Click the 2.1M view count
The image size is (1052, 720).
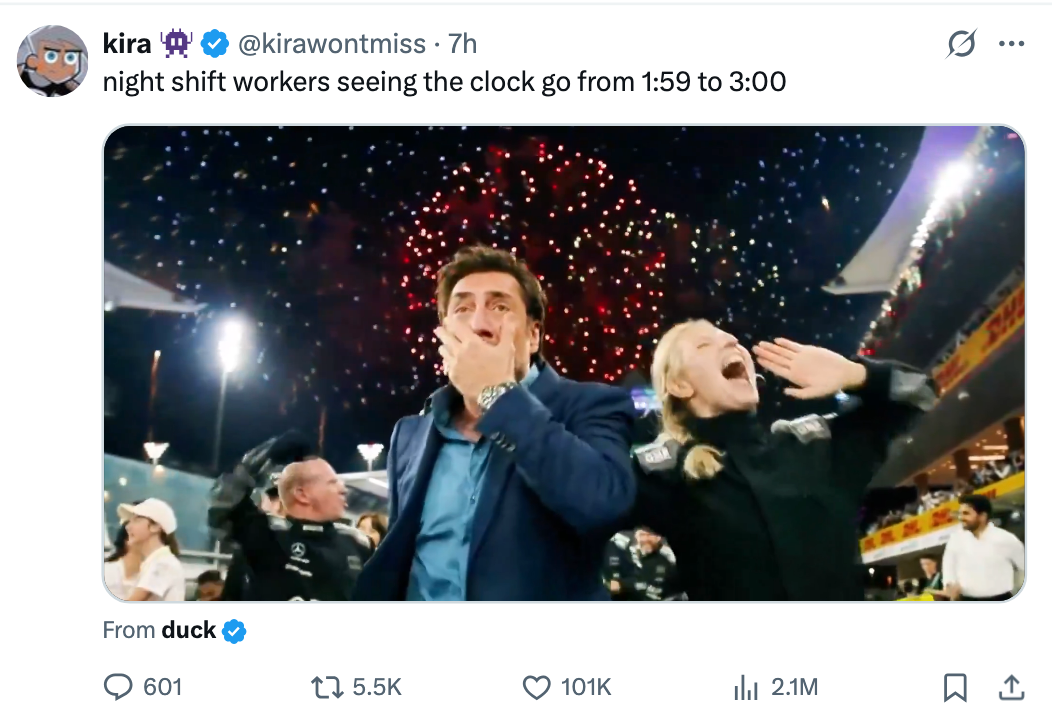tap(794, 687)
